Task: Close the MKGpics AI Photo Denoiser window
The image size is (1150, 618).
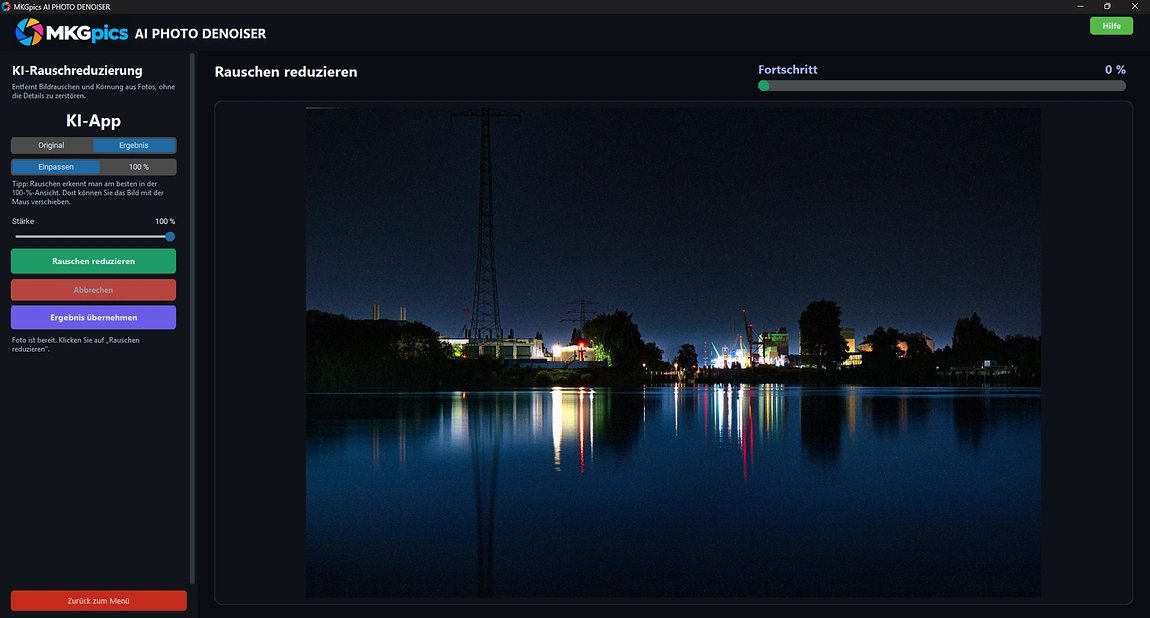Action: (1135, 7)
